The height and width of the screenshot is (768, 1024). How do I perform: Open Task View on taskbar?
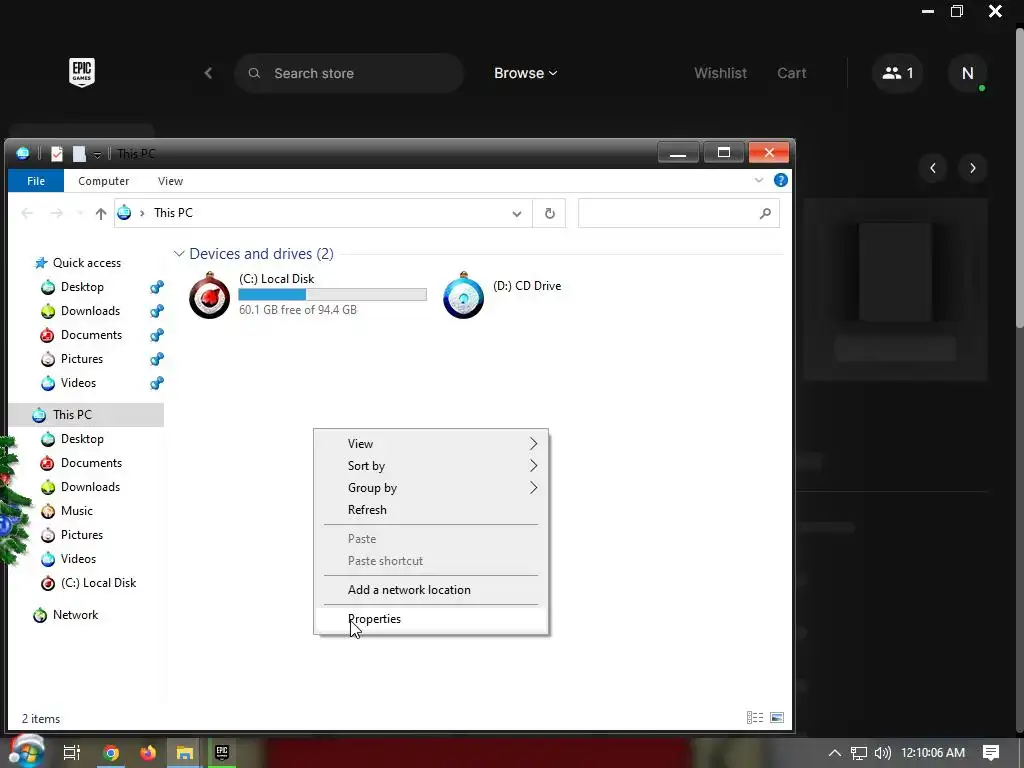pos(72,753)
